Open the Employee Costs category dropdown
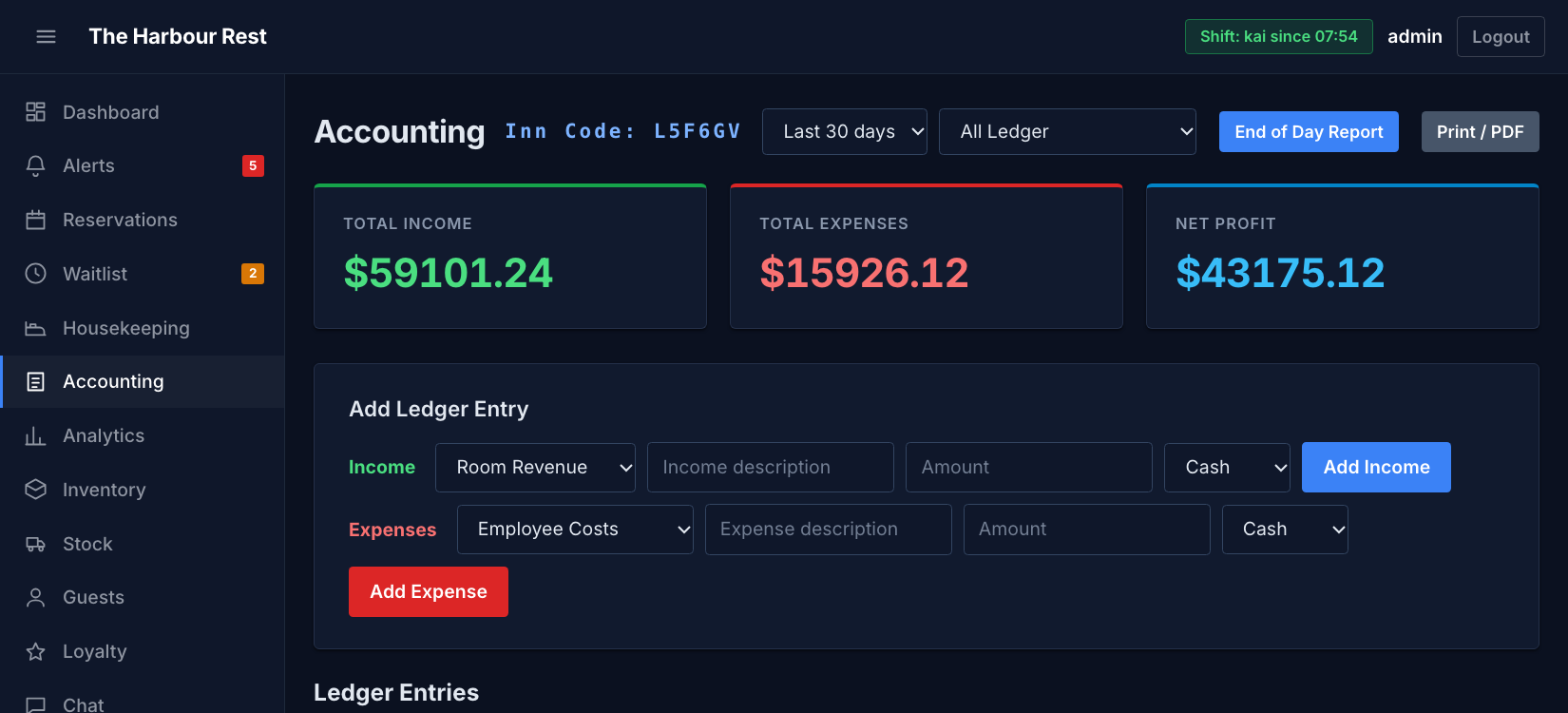1568x713 pixels. [575, 529]
